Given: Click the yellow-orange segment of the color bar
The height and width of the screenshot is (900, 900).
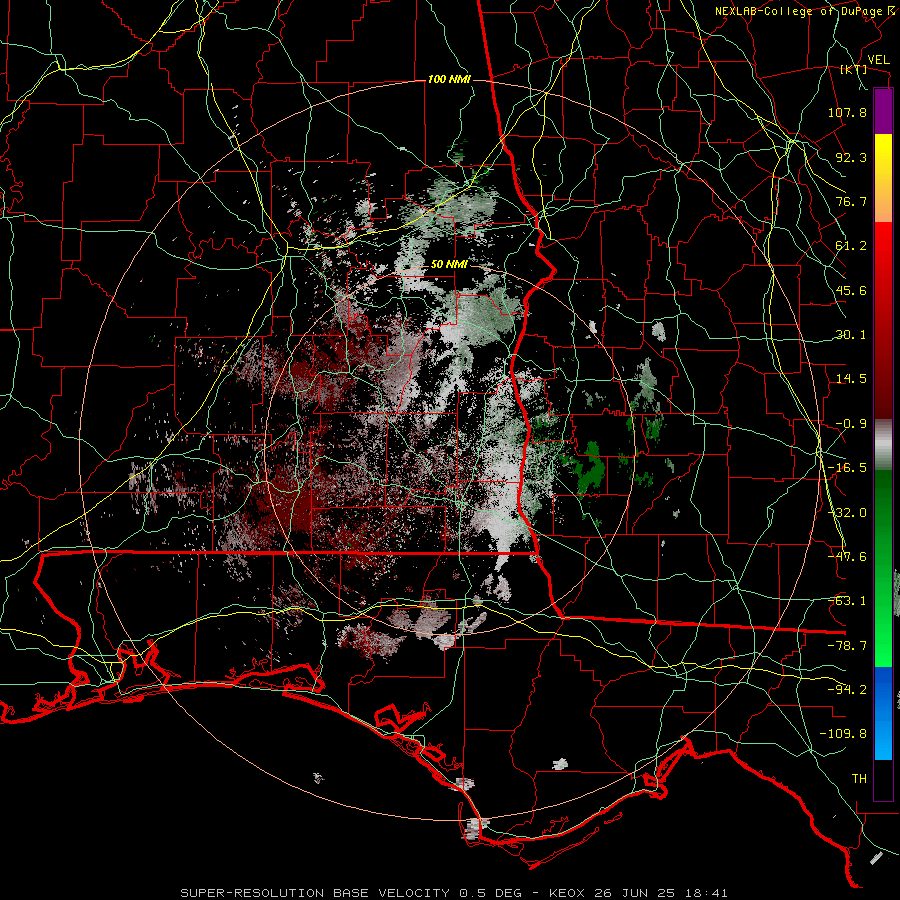Looking at the screenshot, I should (x=883, y=178).
